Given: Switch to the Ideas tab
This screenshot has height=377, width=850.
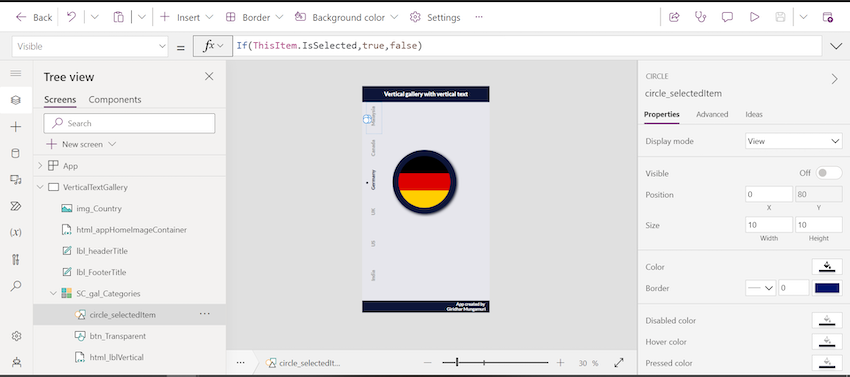Looking at the screenshot, I should (754, 114).
